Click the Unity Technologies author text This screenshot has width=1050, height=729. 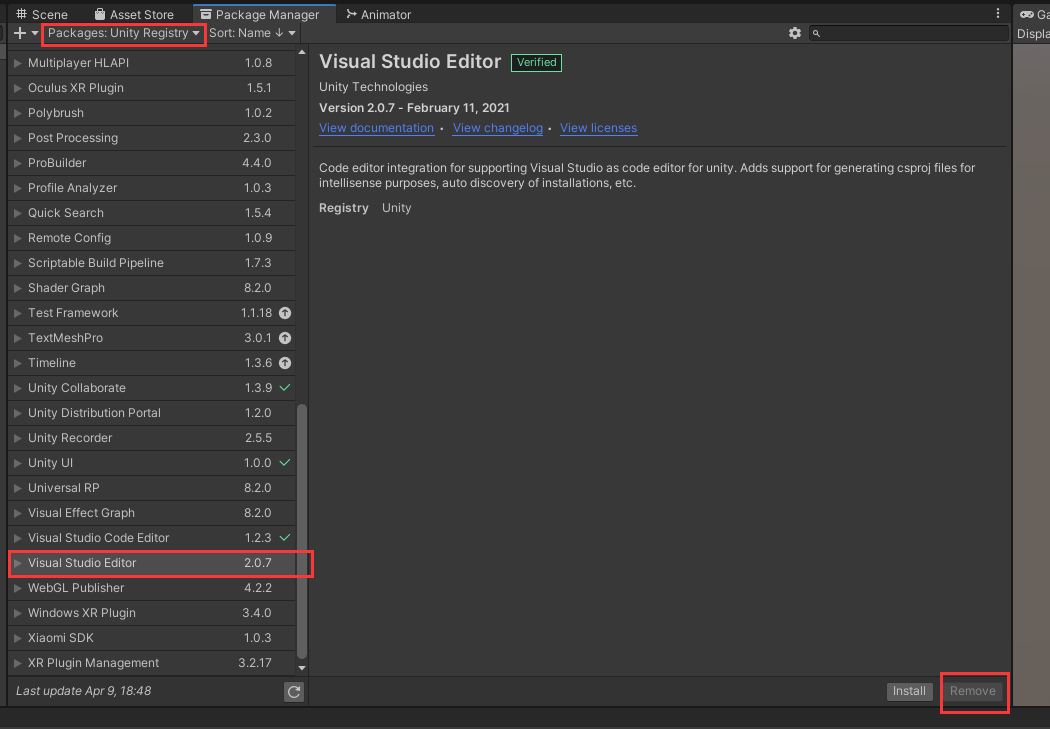[x=373, y=87]
